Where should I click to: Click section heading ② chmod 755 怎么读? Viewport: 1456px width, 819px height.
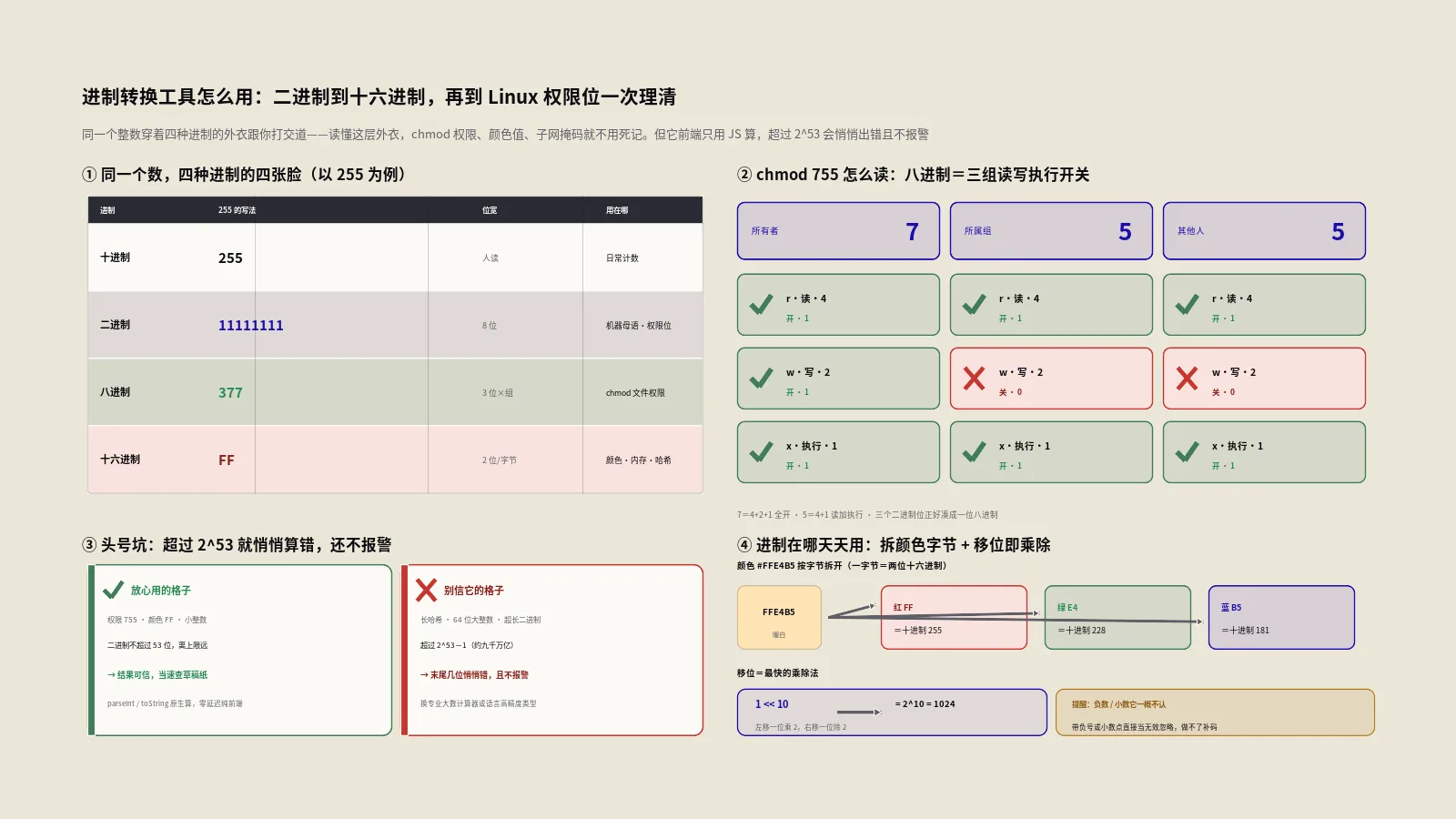pyautogui.click(x=914, y=175)
